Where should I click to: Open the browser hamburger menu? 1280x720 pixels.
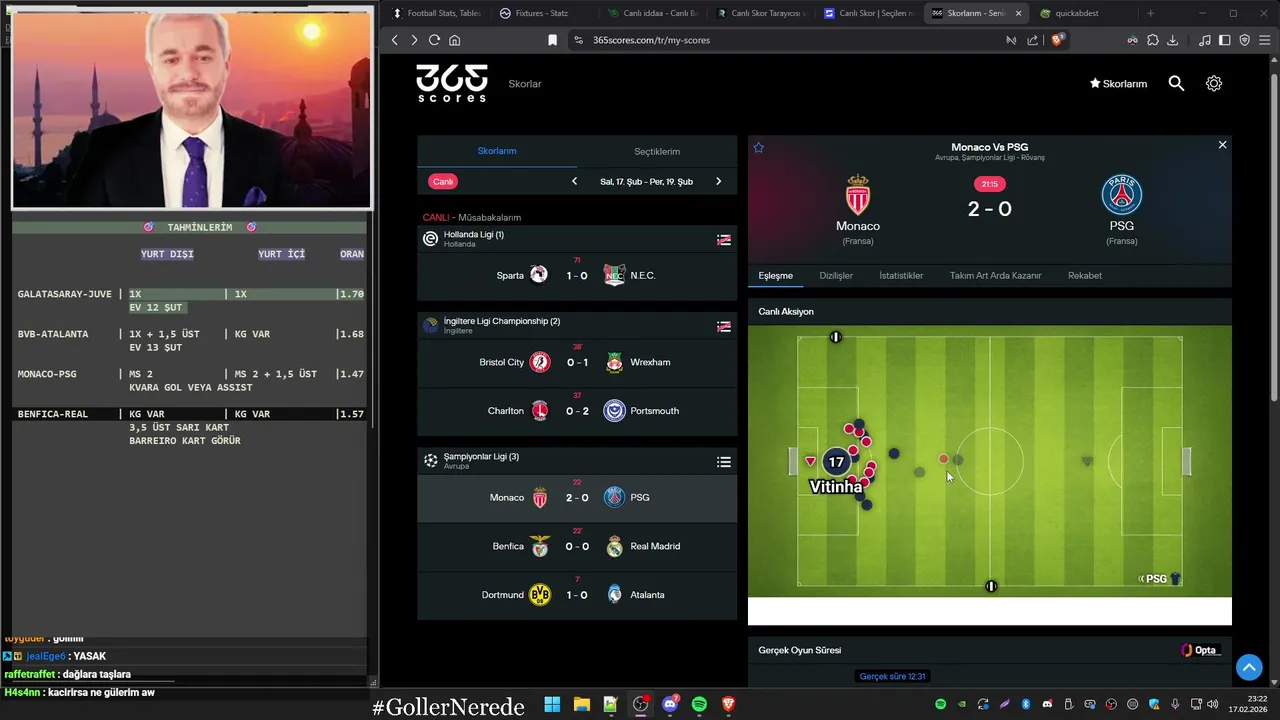tap(1264, 40)
